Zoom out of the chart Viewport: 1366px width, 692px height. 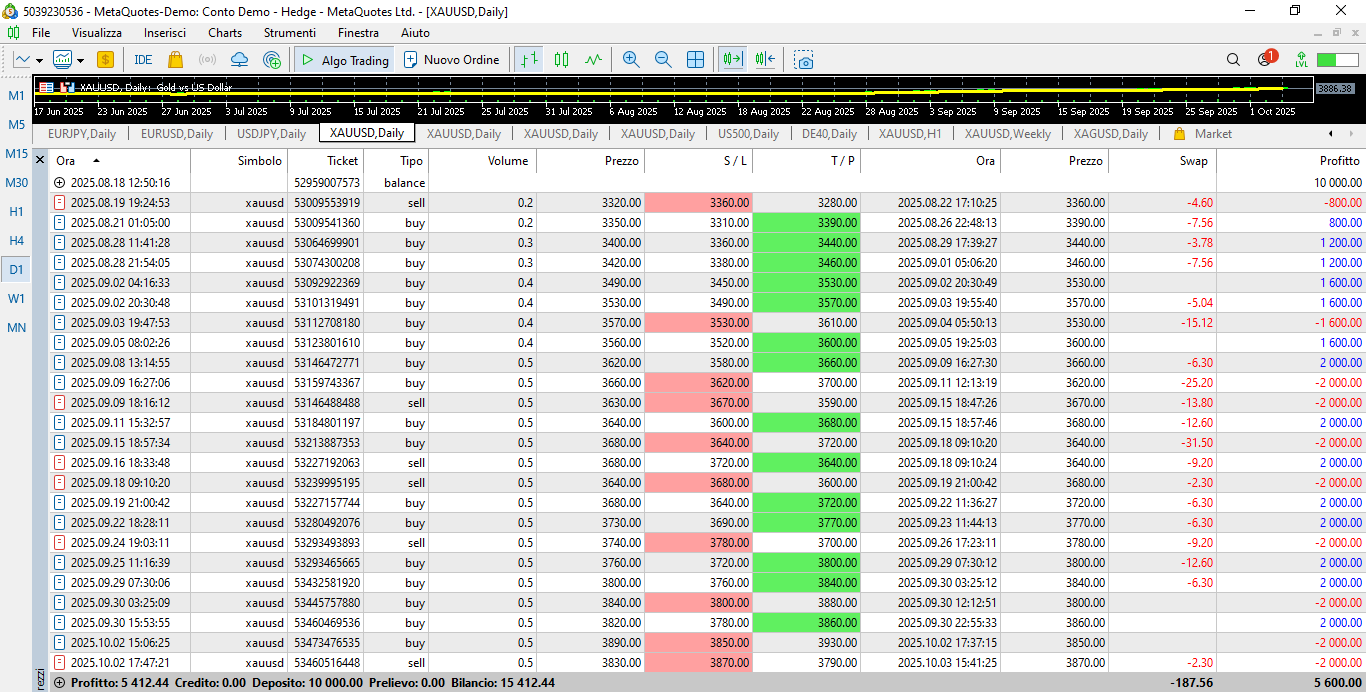663,60
